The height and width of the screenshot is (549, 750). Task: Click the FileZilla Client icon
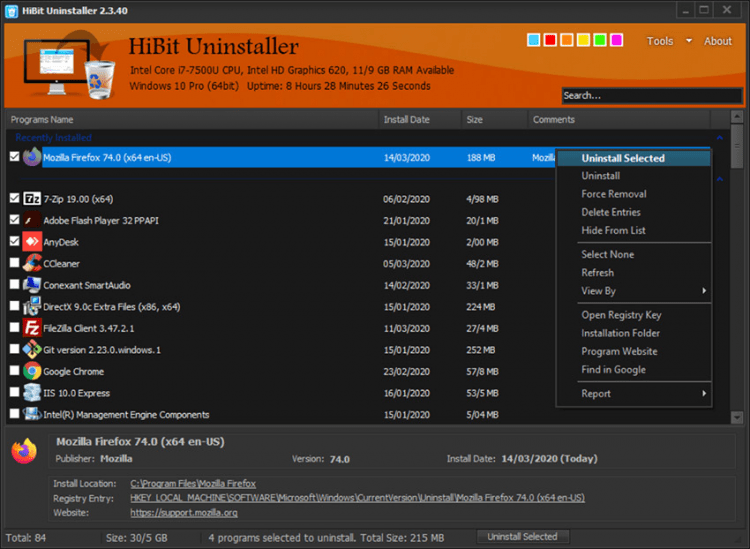click(32, 328)
